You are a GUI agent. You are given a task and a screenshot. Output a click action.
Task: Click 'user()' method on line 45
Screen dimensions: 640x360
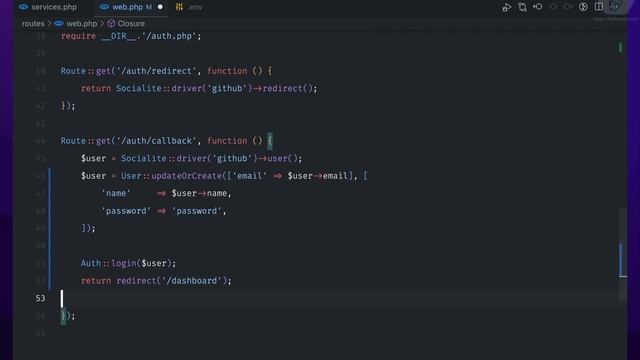pos(282,158)
